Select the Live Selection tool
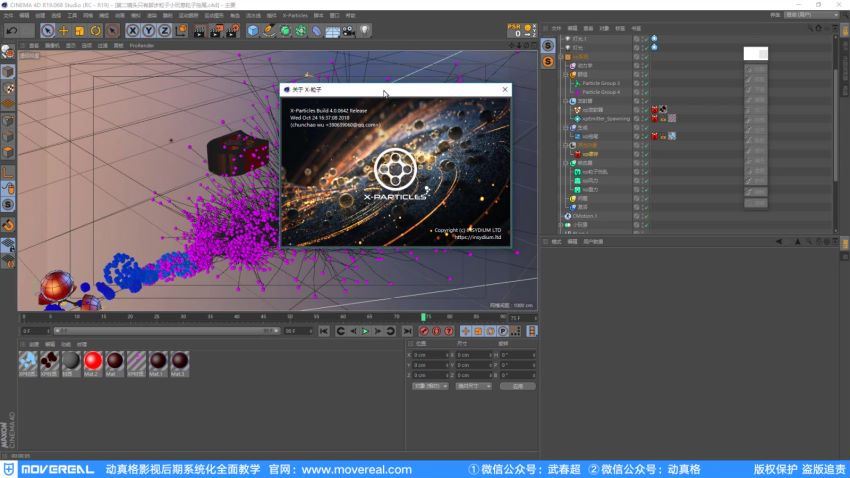 (47, 31)
